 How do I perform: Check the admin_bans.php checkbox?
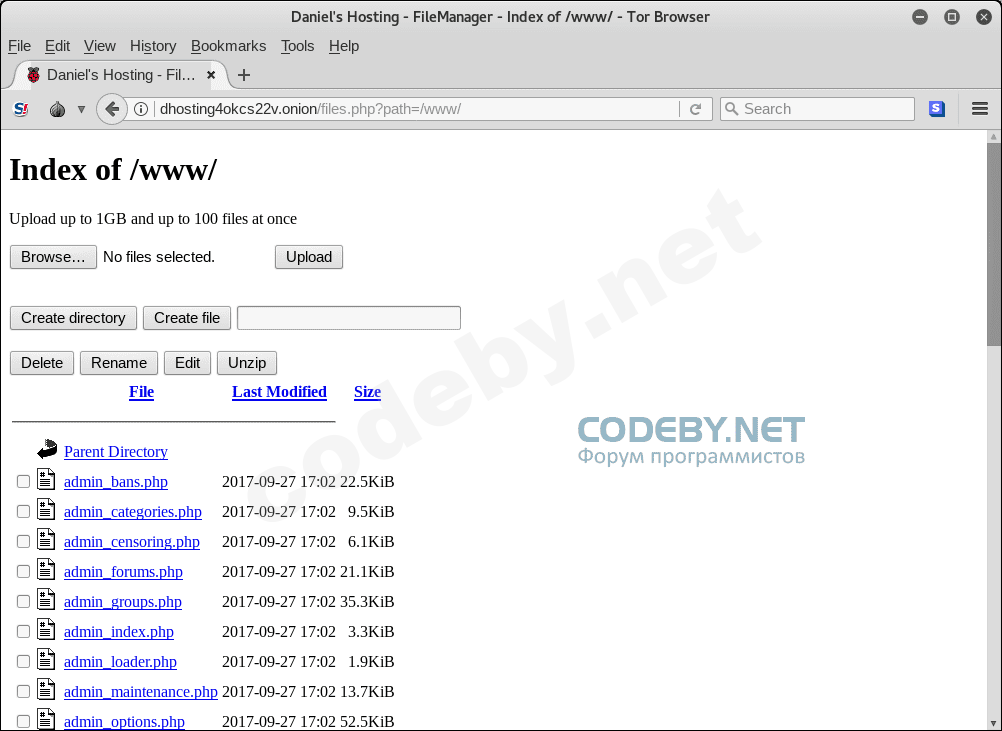[24, 482]
